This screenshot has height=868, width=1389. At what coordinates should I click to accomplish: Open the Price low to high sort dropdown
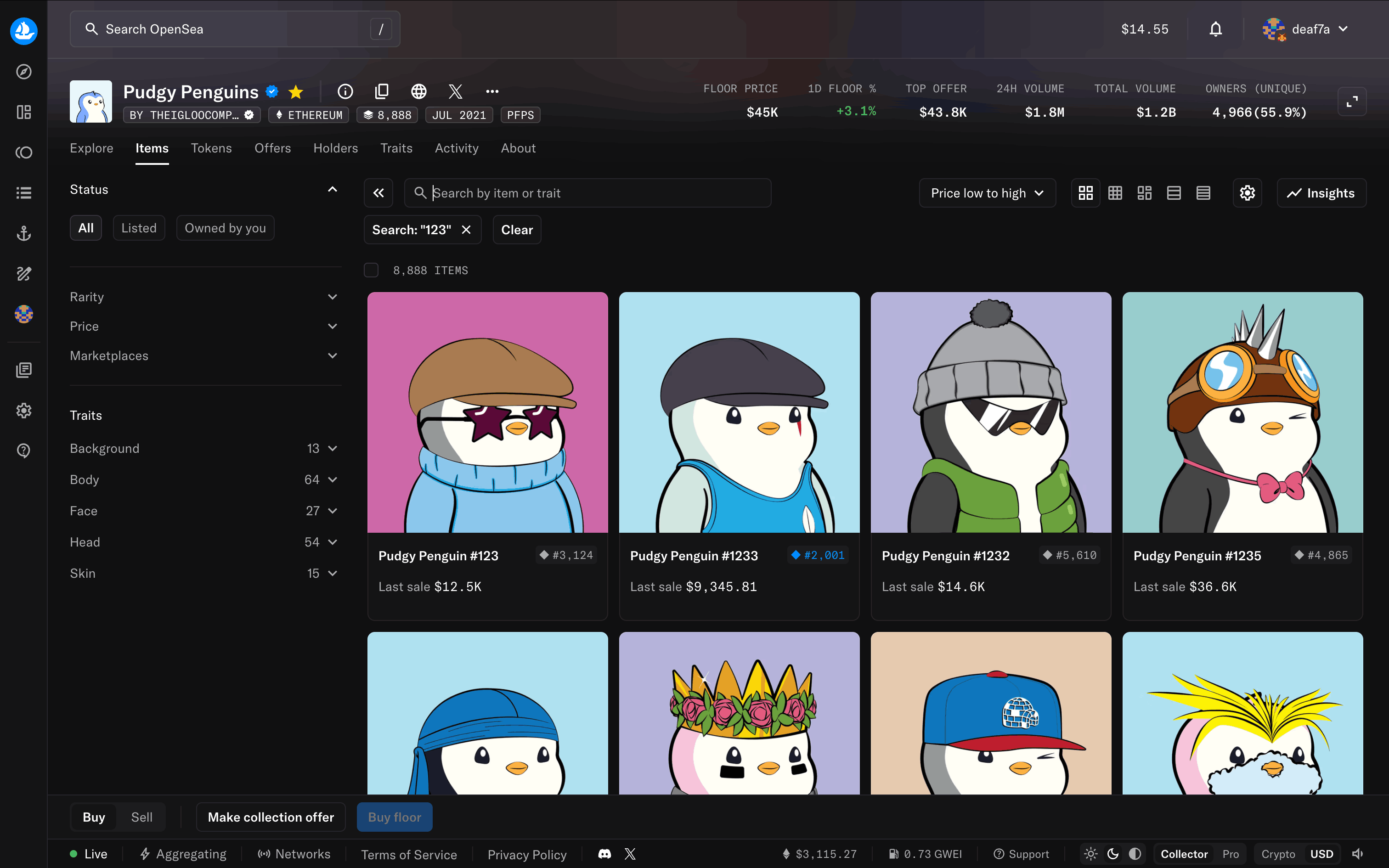click(x=987, y=193)
